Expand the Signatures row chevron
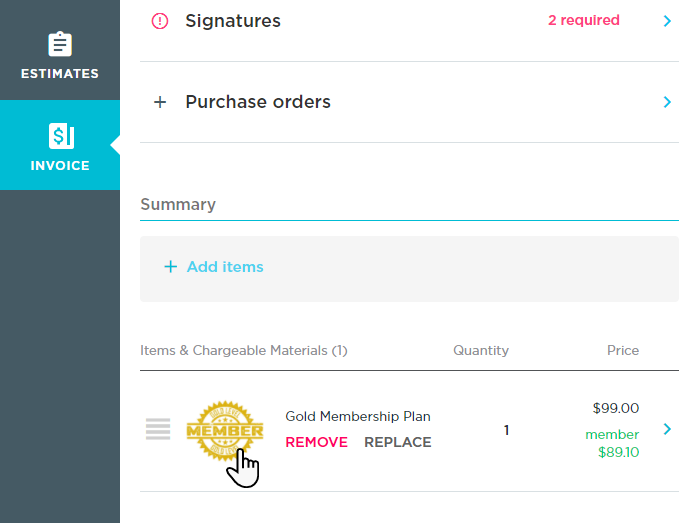695x523 pixels. pyautogui.click(x=667, y=21)
